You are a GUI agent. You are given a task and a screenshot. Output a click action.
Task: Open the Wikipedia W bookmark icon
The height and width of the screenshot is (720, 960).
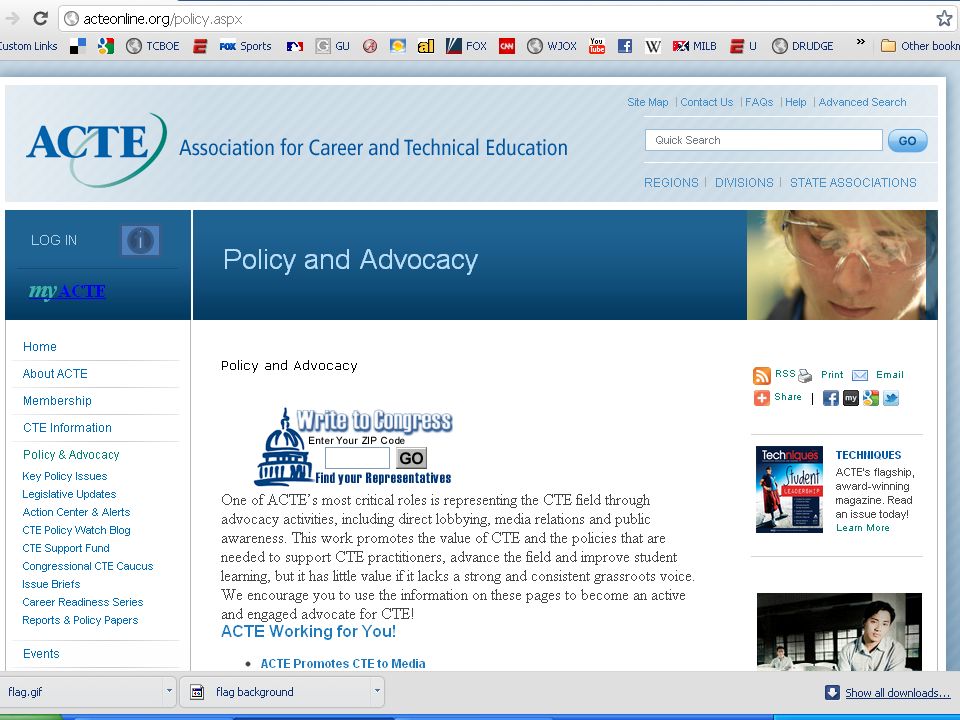(653, 46)
